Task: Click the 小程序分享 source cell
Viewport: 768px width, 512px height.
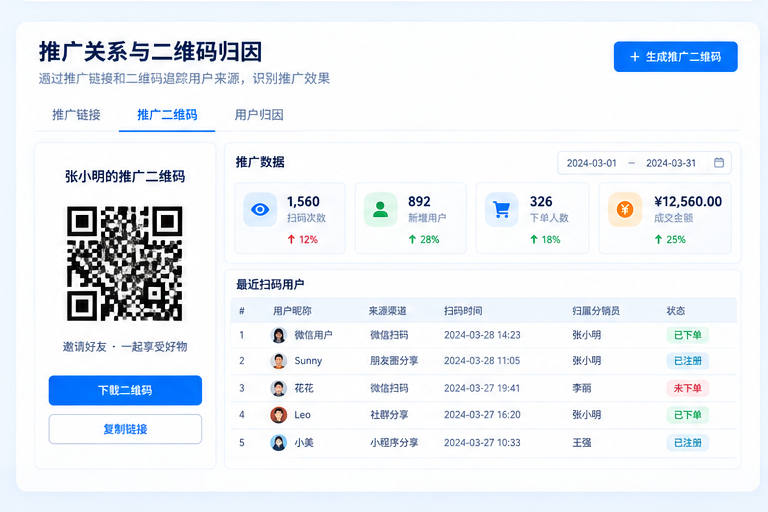Action: click(x=394, y=443)
